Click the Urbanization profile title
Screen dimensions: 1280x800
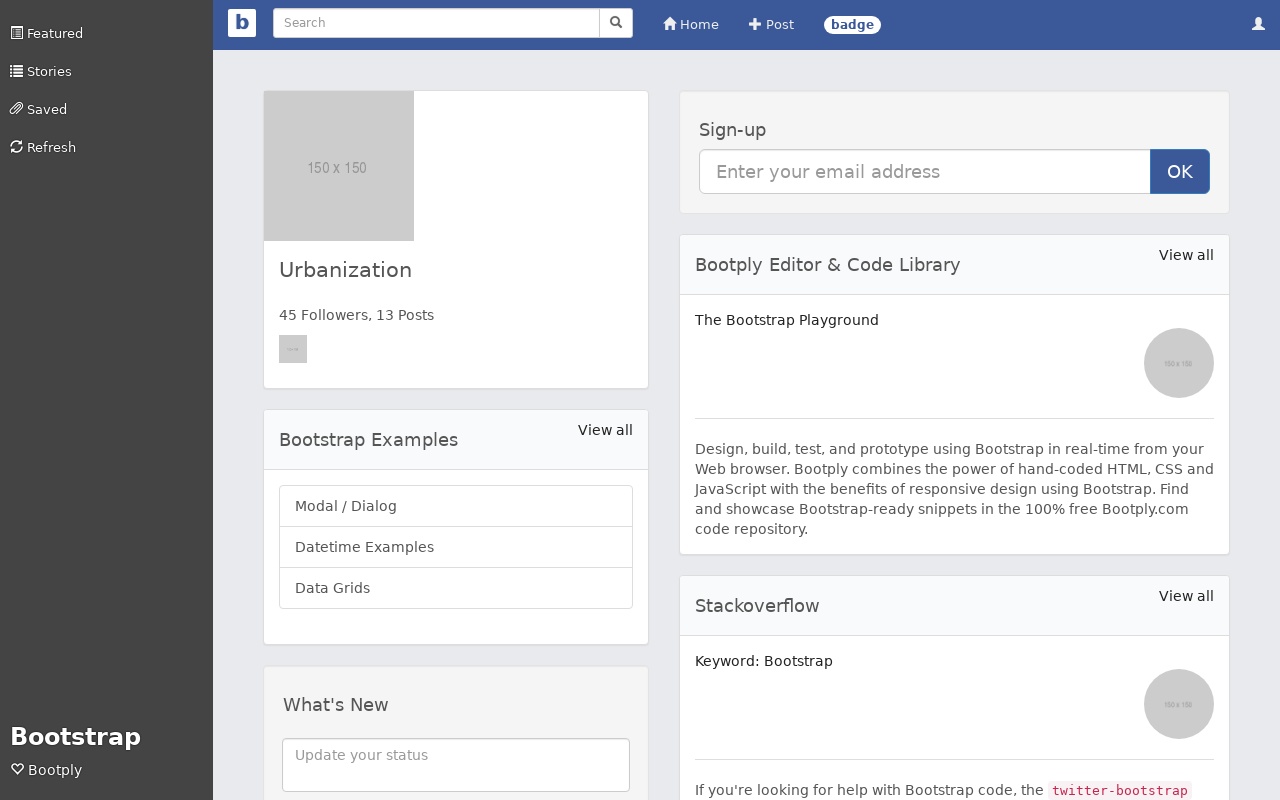345,270
